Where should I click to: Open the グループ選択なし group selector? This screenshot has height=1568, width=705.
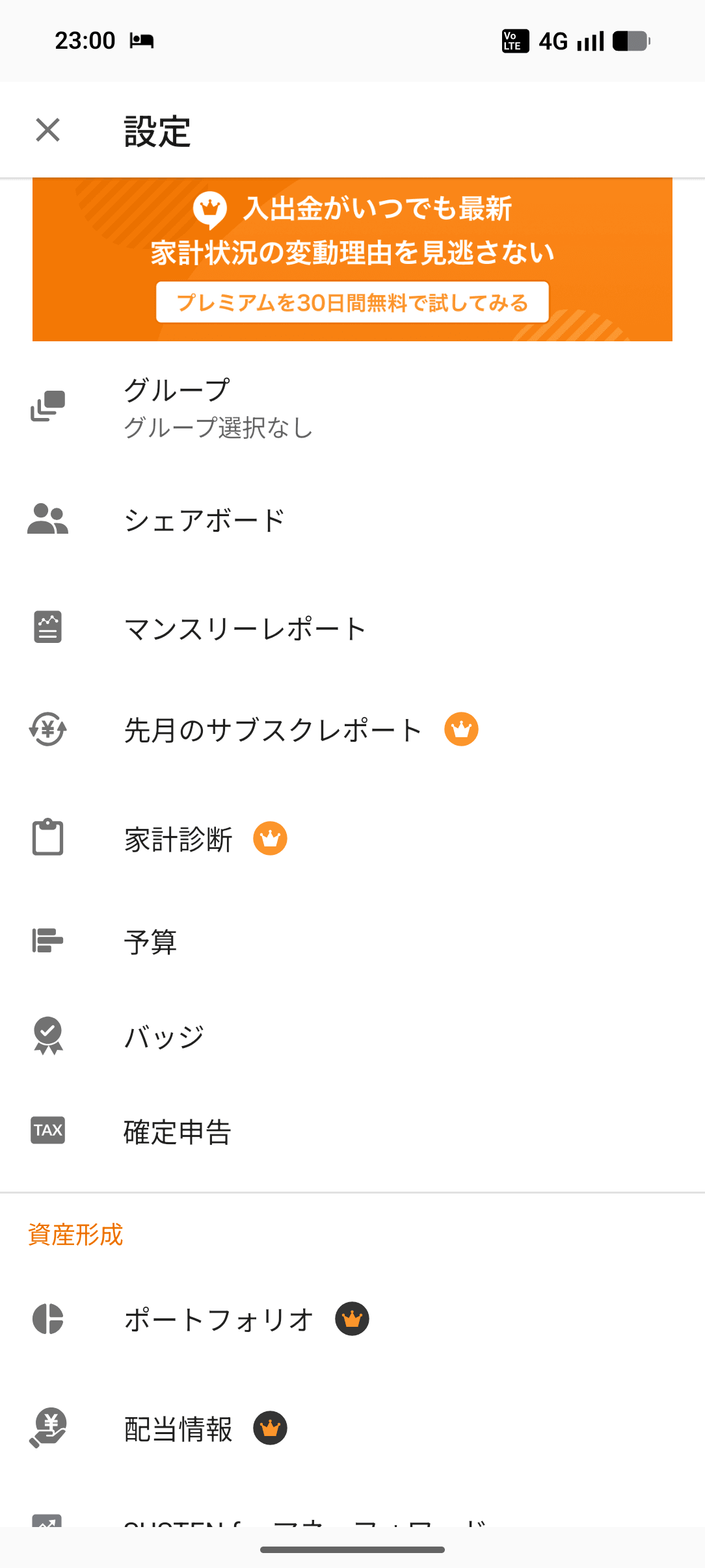click(219, 427)
